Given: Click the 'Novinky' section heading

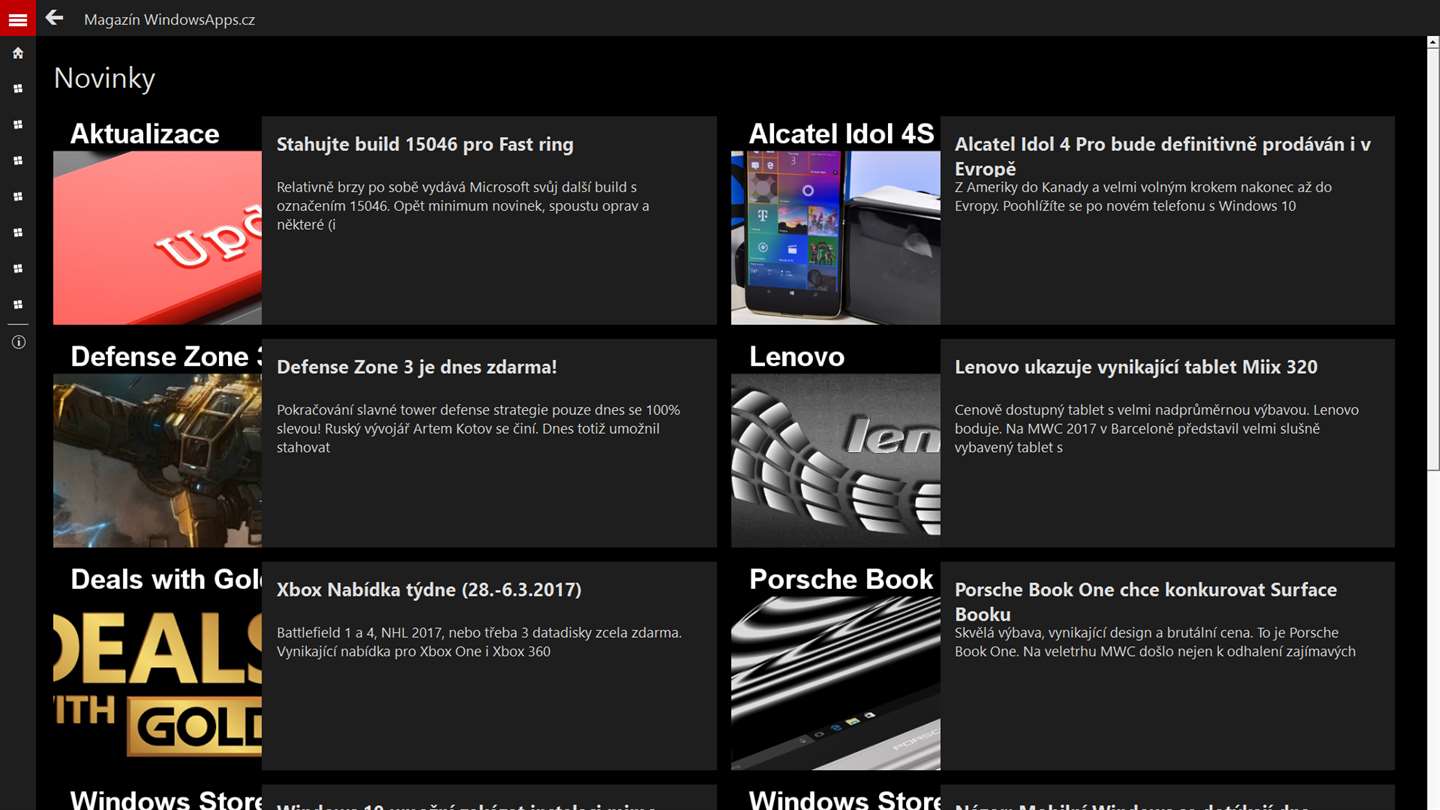Looking at the screenshot, I should point(105,78).
